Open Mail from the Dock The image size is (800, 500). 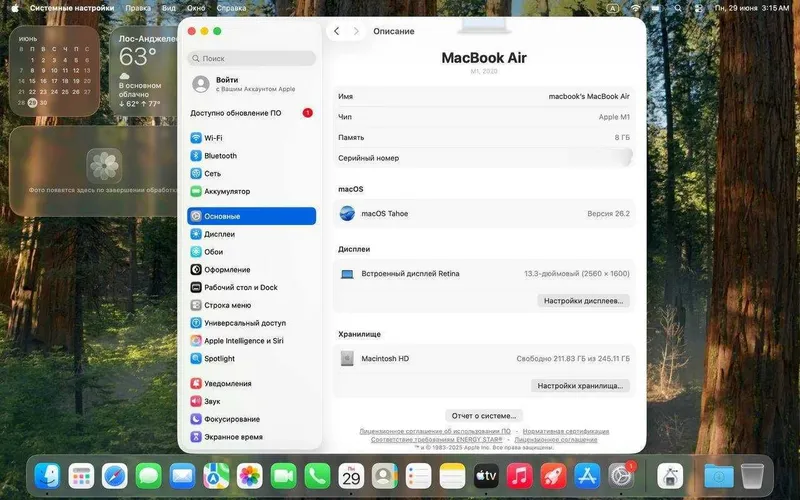(182, 476)
